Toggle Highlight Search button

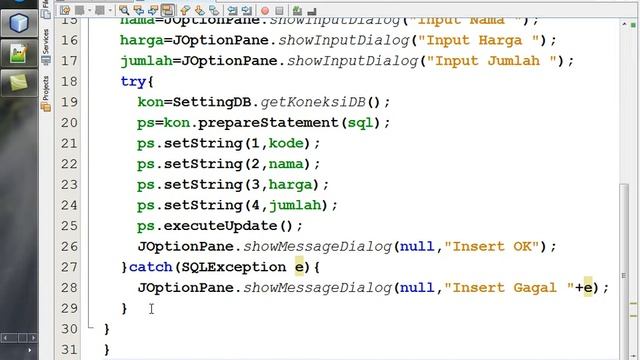(x=168, y=10)
